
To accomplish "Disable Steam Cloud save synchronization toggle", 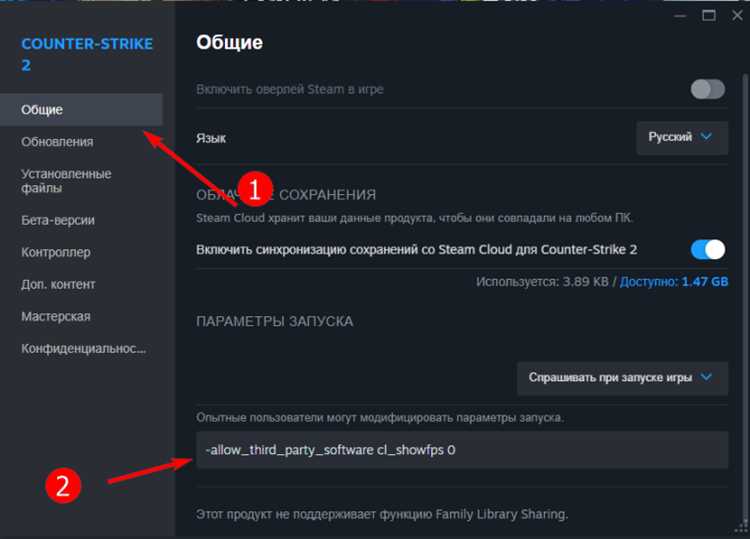I will click(x=707, y=250).
